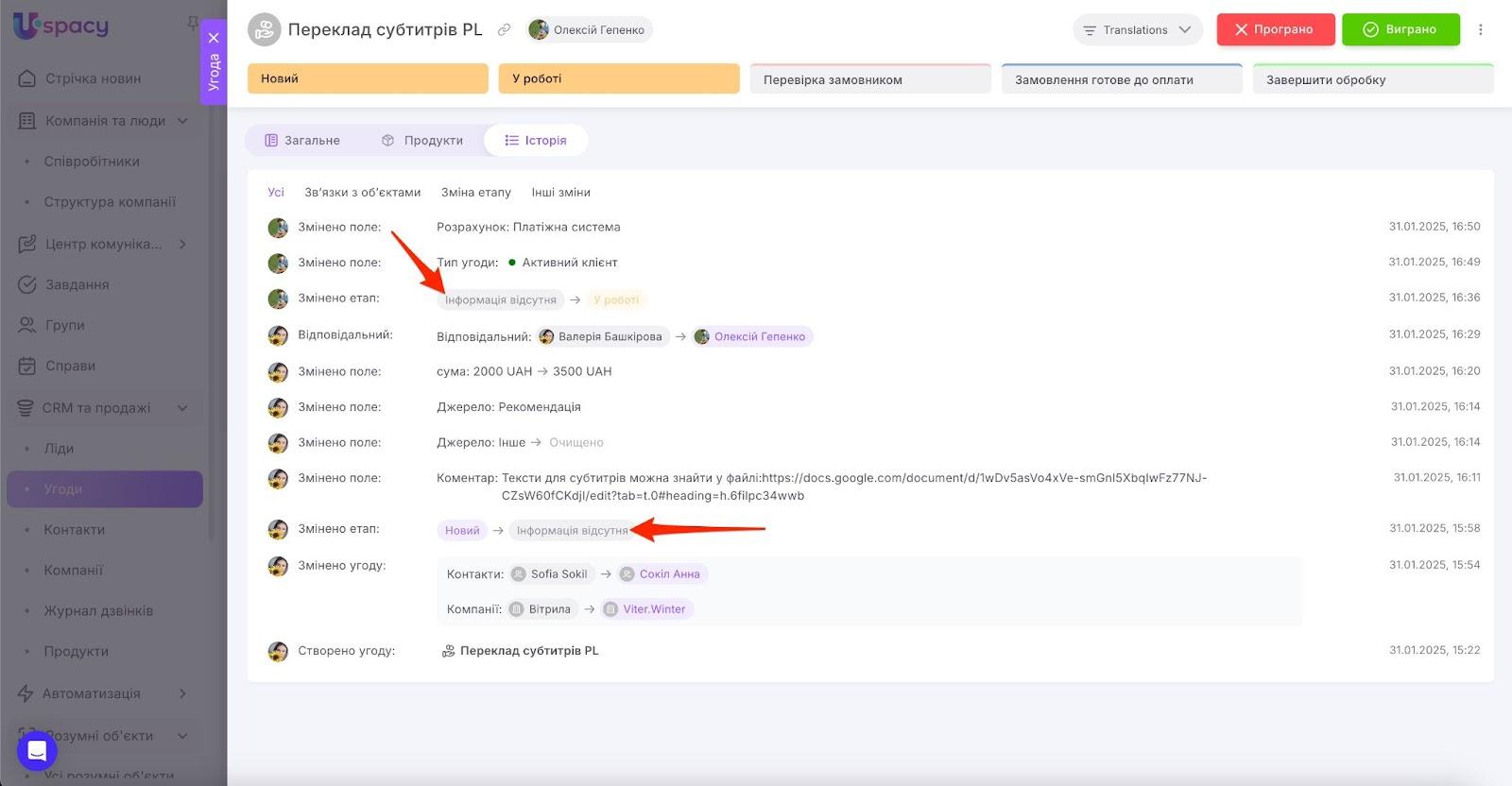The width and height of the screenshot is (1512, 786).
Task: Click the Завдання checkmark icon in sidebar
Action: pos(27,284)
